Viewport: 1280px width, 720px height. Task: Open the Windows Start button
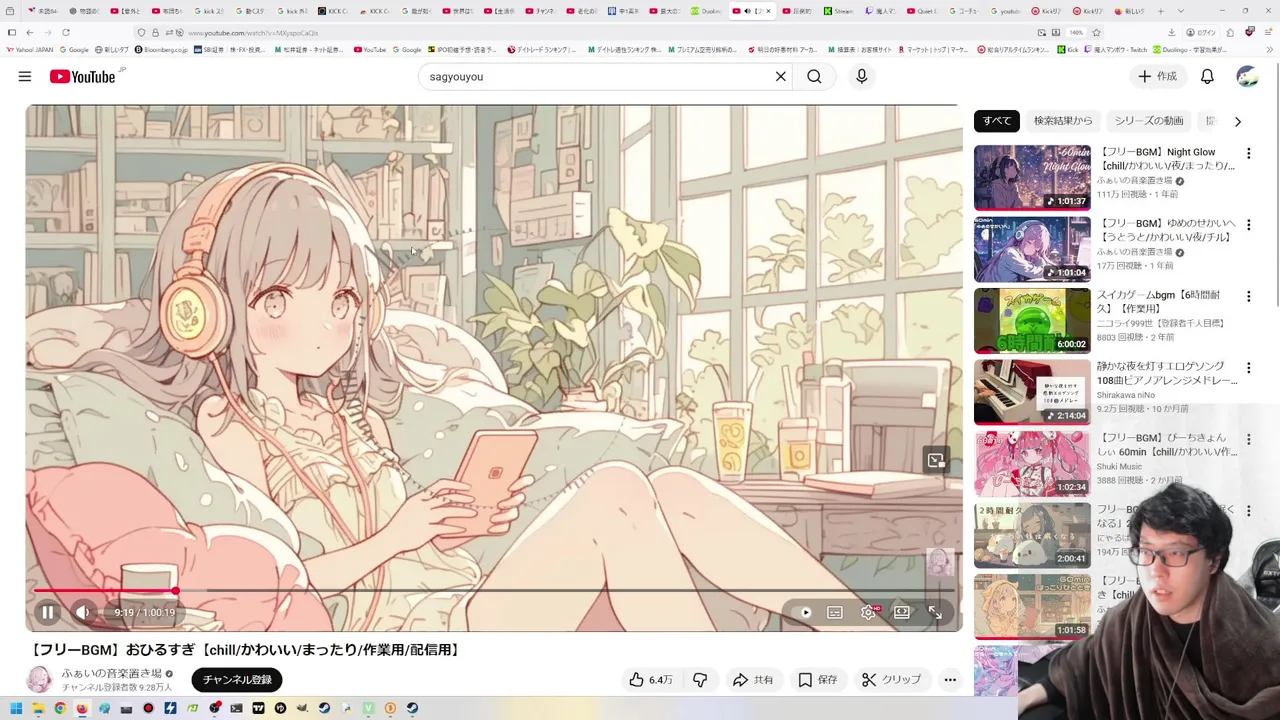[16, 709]
